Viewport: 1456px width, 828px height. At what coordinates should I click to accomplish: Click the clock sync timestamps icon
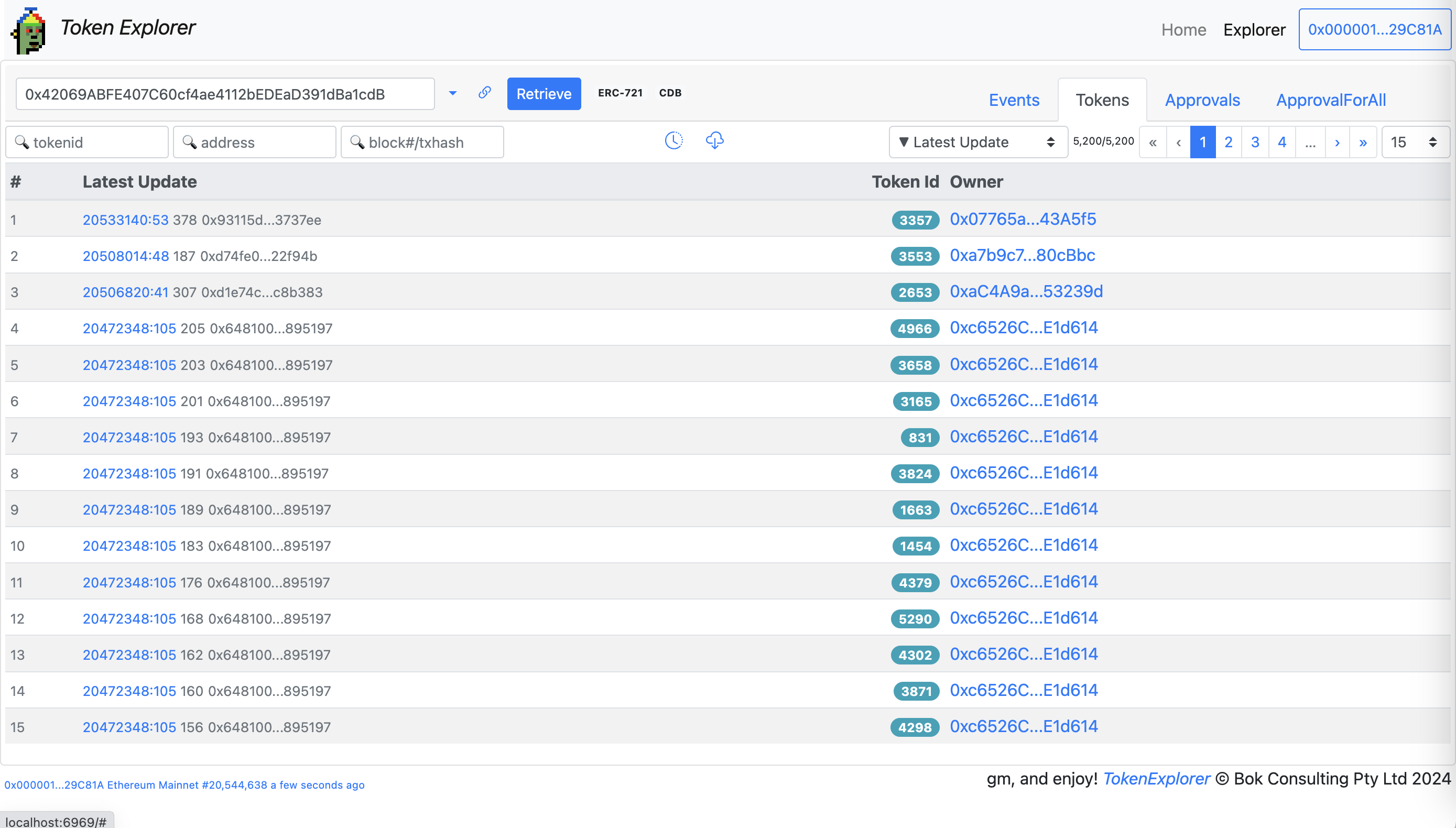pyautogui.click(x=673, y=140)
